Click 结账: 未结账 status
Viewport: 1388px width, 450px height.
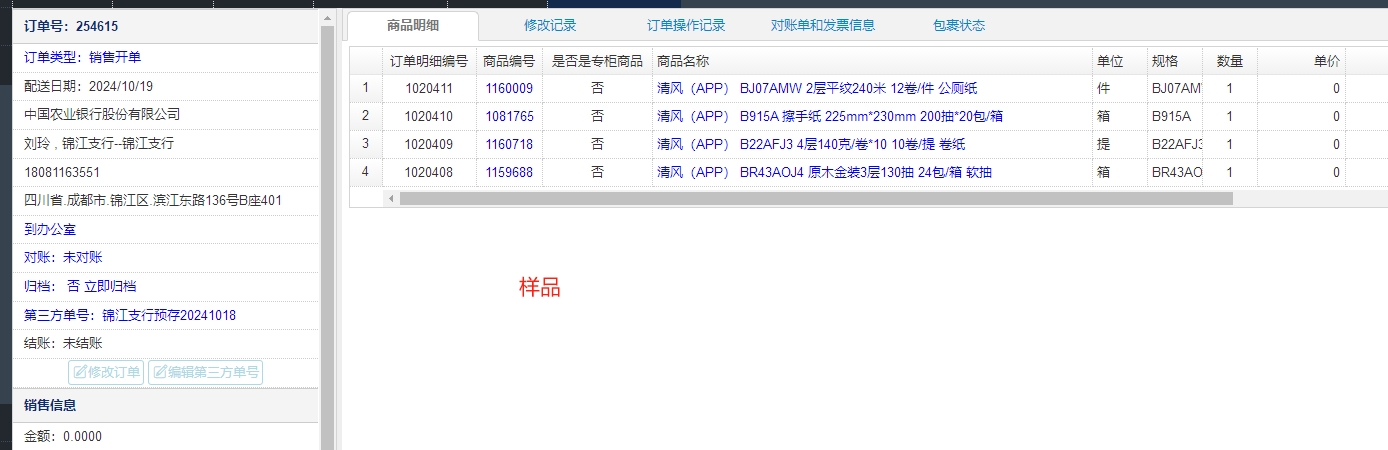click(x=63, y=343)
